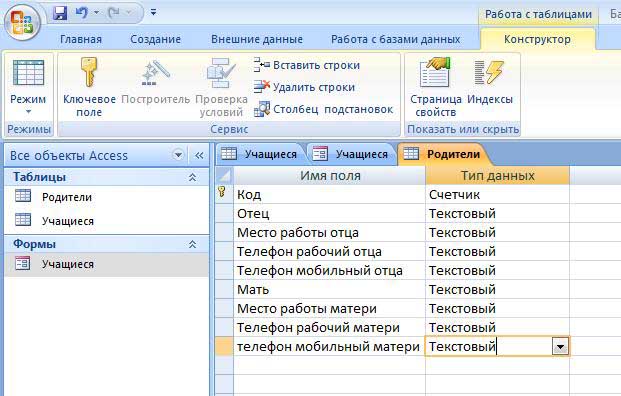The image size is (621, 396).
Task: Click the телефон мобильный матери field cell
Action: point(330,346)
